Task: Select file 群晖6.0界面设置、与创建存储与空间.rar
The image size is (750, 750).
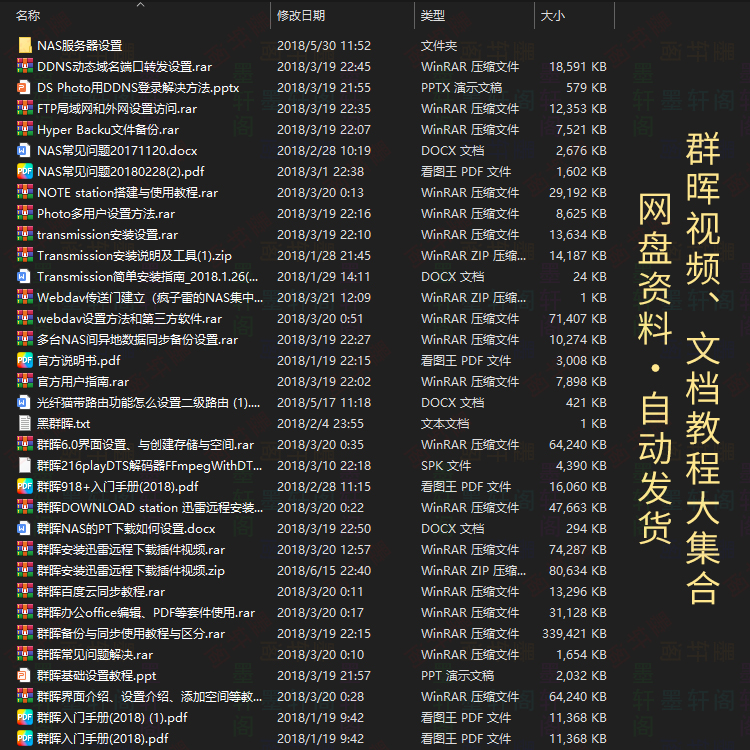Action: click(145, 445)
